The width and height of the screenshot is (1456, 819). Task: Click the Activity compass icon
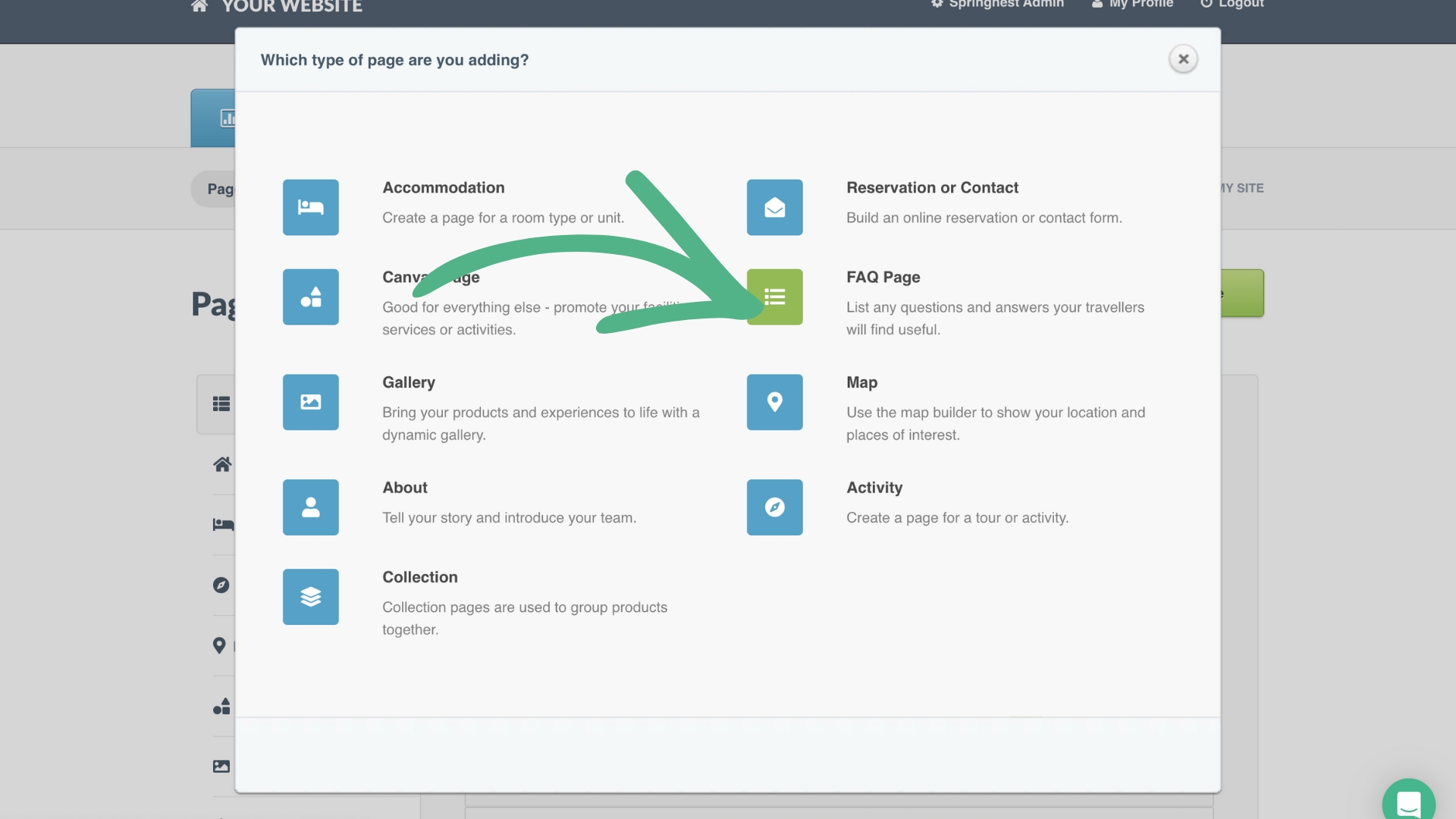774,507
